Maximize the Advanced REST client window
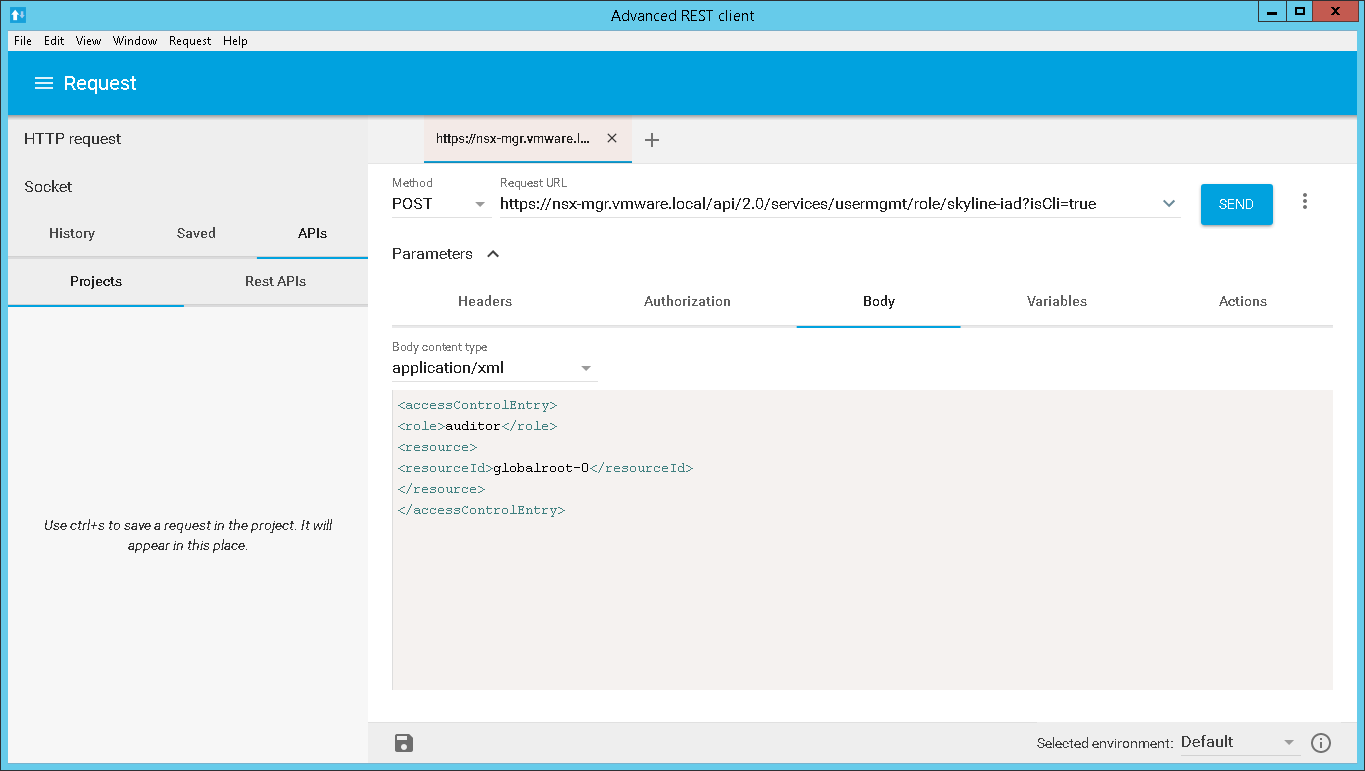 (1300, 12)
